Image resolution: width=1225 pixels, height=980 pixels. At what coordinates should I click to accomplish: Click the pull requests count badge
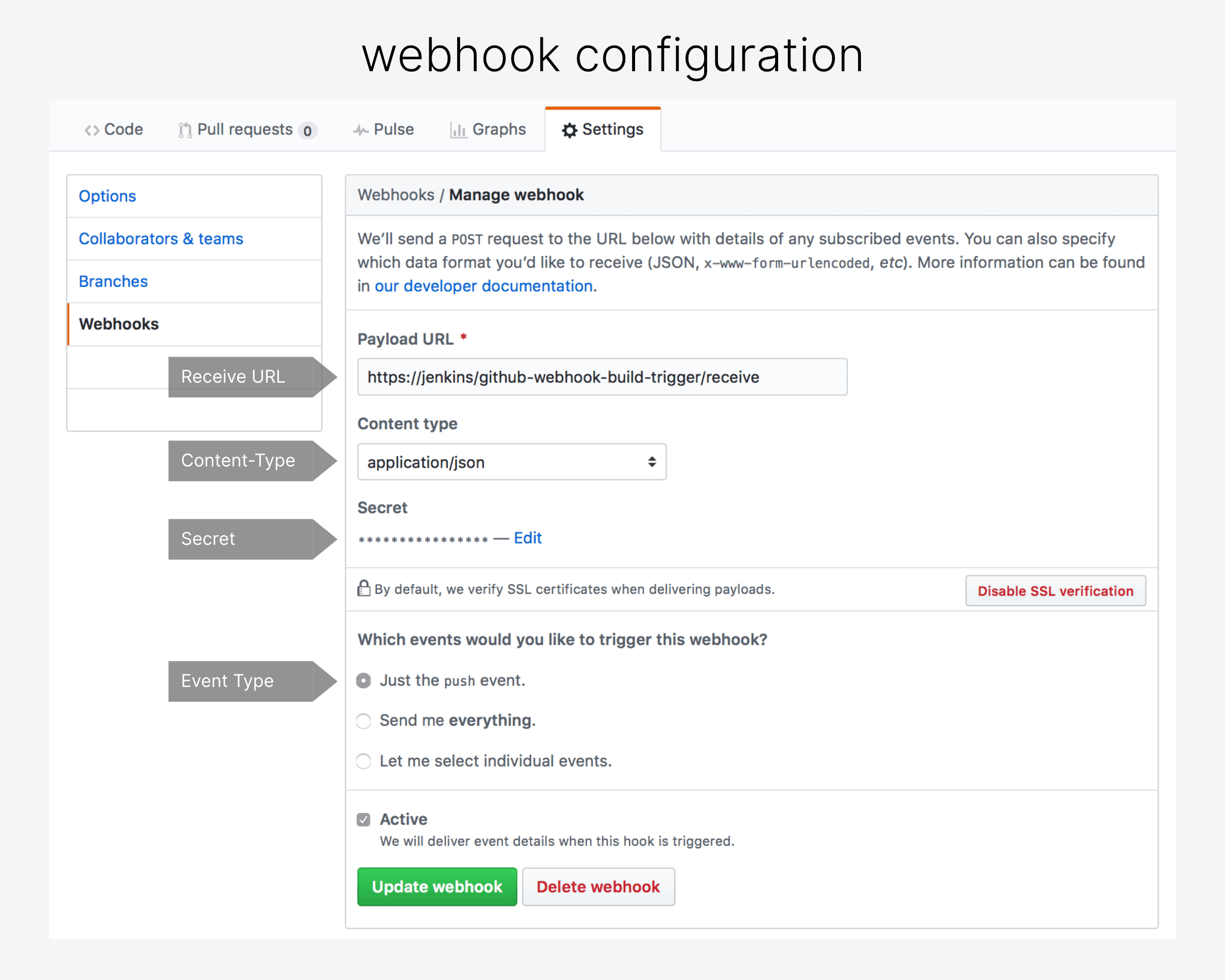[307, 131]
